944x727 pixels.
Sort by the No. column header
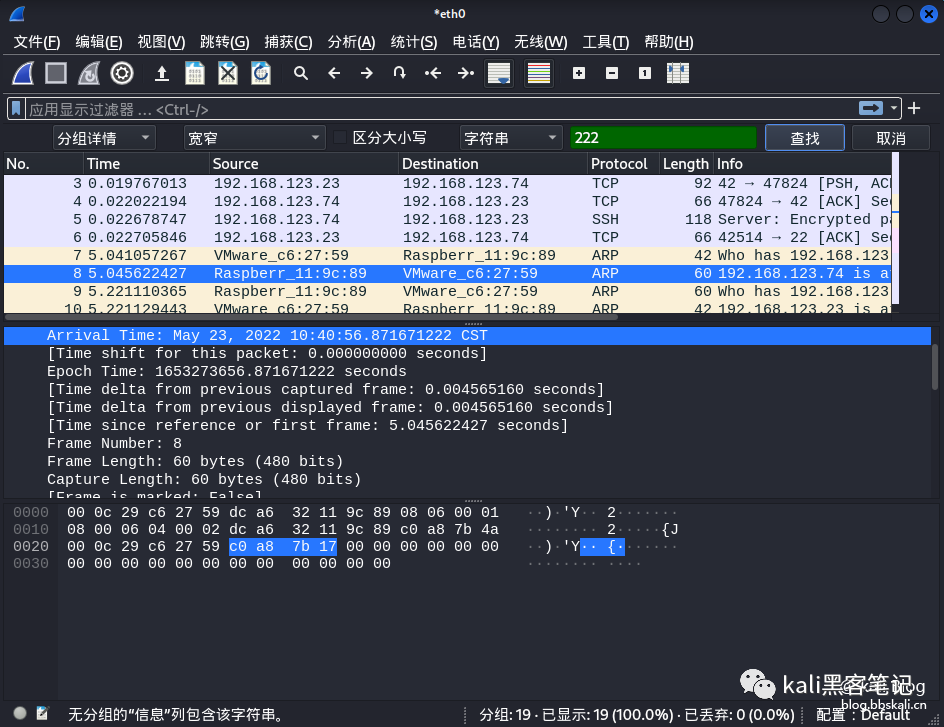[x=43, y=164]
